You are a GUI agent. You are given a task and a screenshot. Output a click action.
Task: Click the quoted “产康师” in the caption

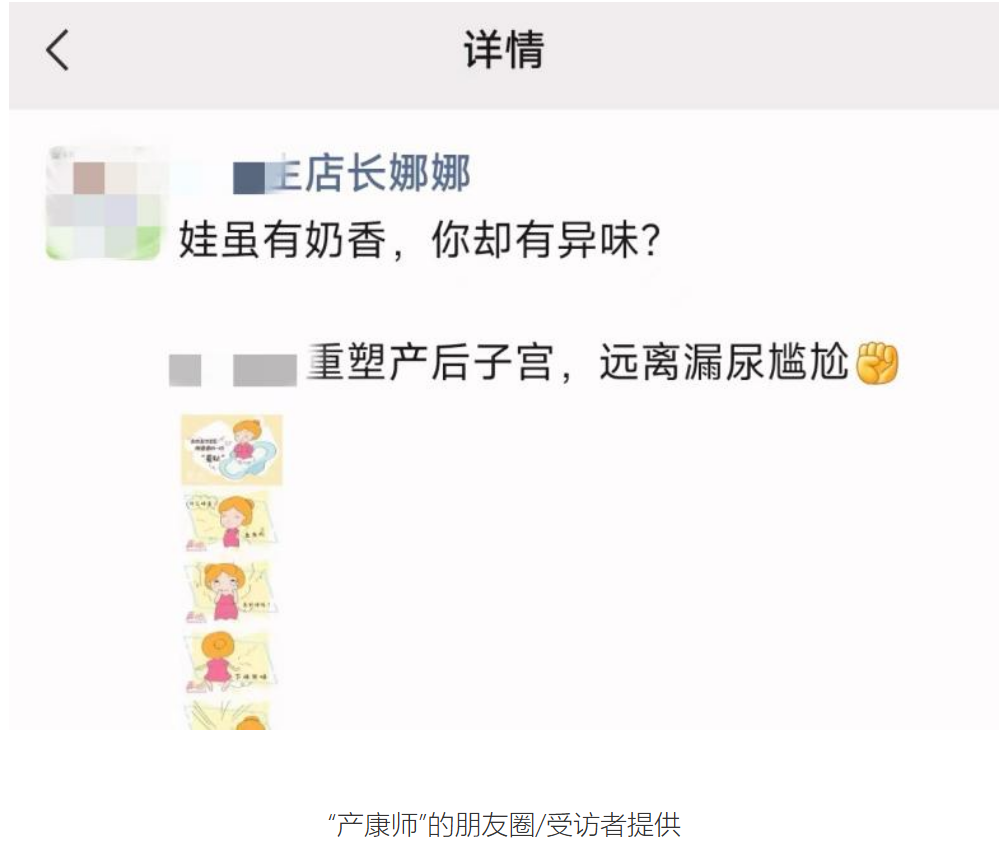coord(377,825)
